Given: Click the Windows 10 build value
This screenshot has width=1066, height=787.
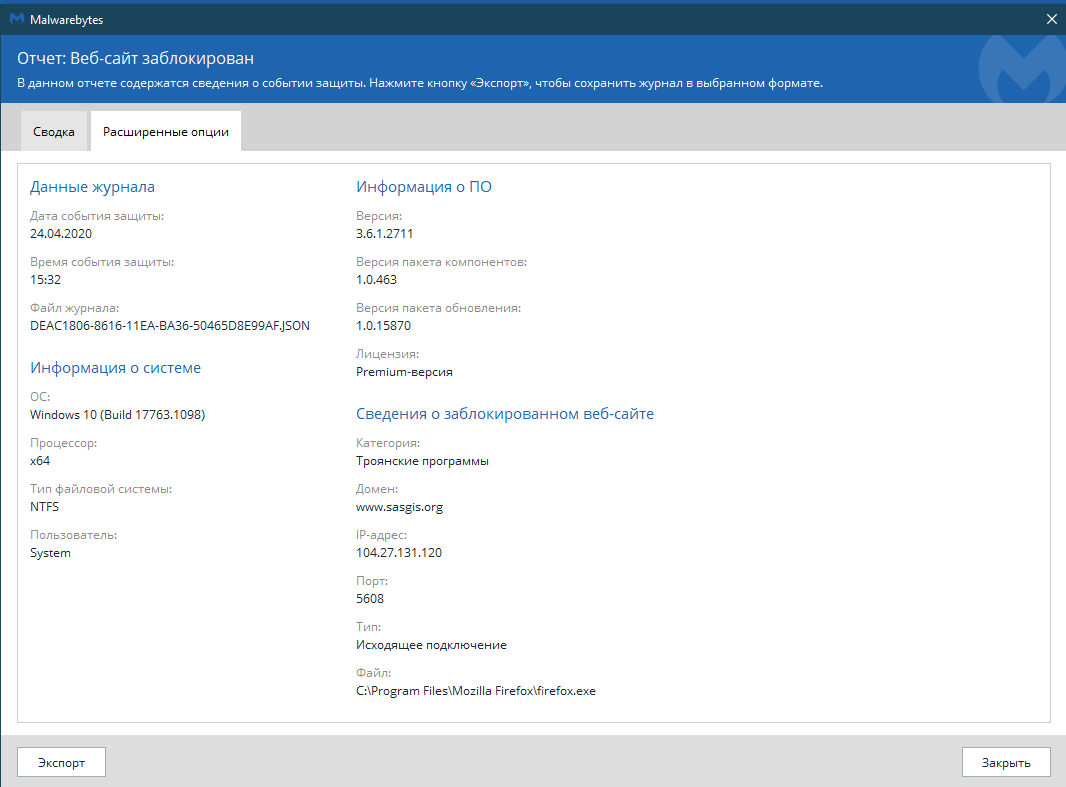Looking at the screenshot, I should point(117,415).
